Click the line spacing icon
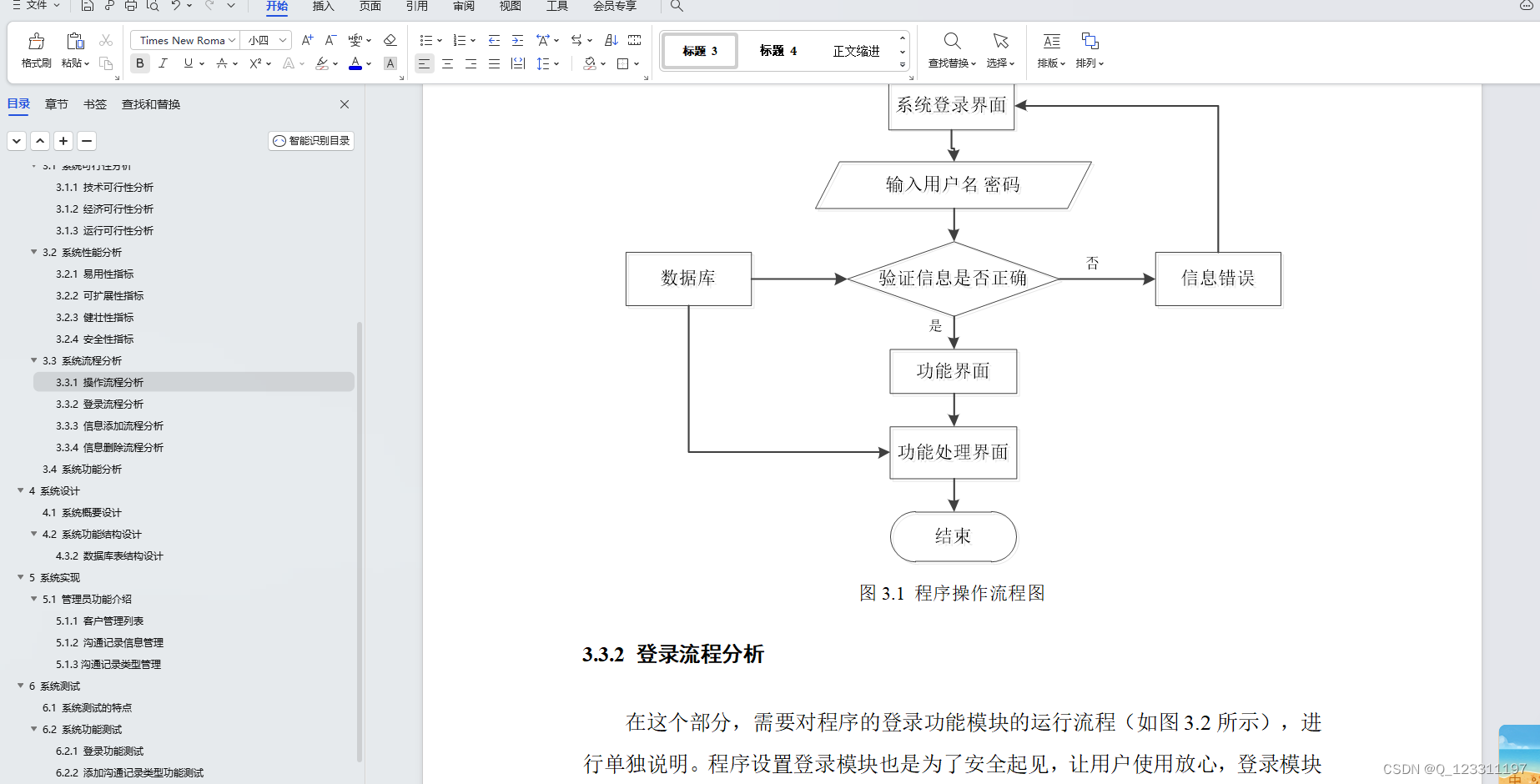1540x784 pixels. tap(543, 63)
